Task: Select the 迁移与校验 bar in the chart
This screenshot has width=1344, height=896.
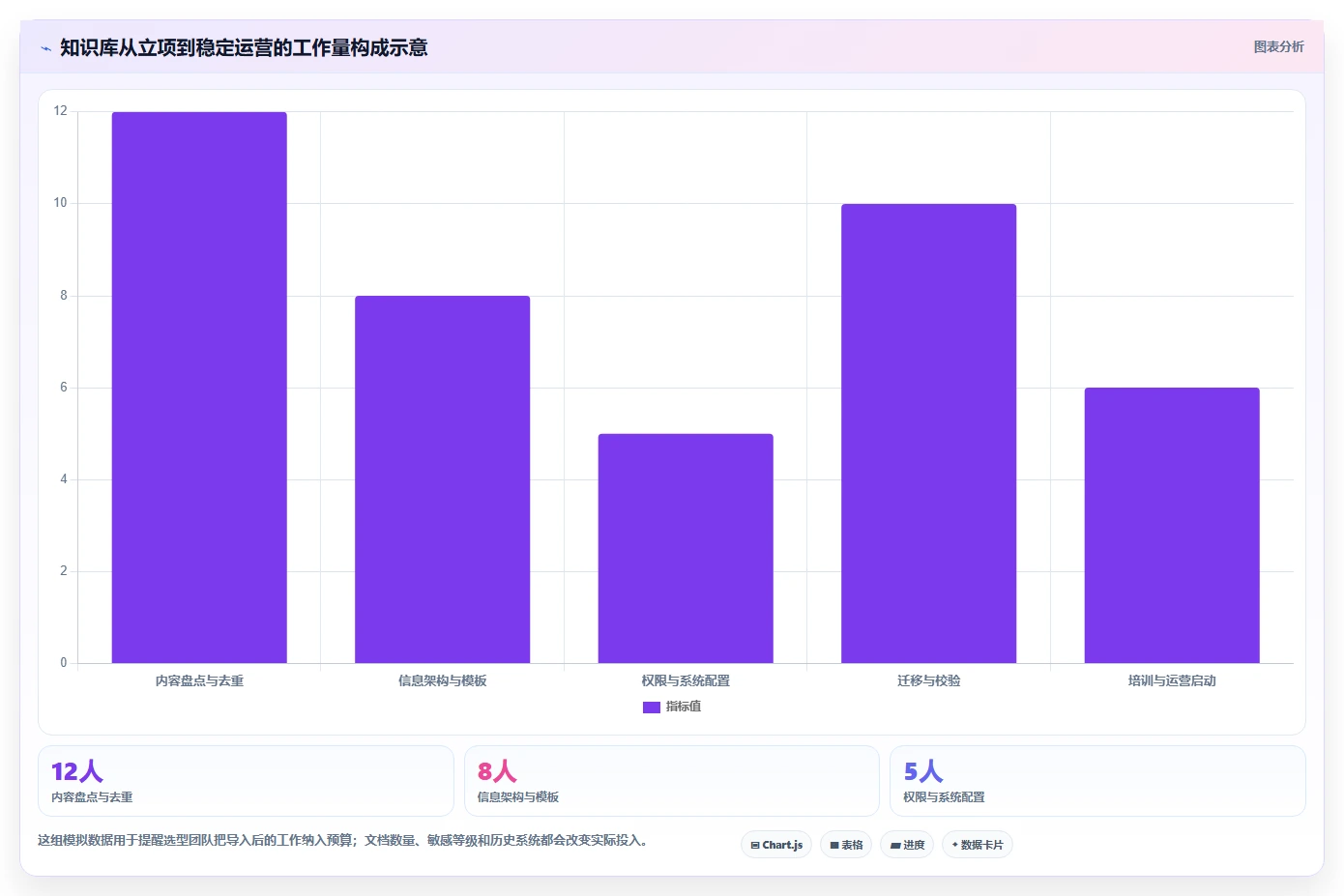Action: coord(928,433)
